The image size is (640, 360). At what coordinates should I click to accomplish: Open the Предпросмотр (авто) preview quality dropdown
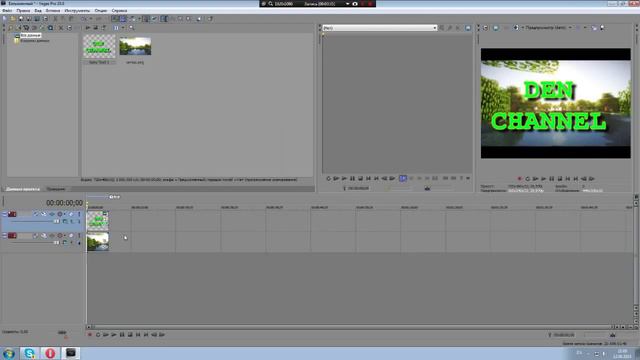[548, 28]
